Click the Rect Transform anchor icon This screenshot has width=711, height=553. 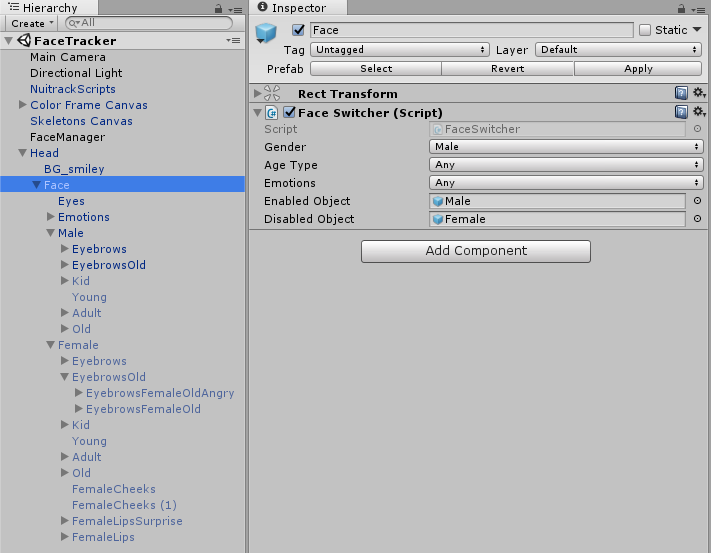click(272, 93)
